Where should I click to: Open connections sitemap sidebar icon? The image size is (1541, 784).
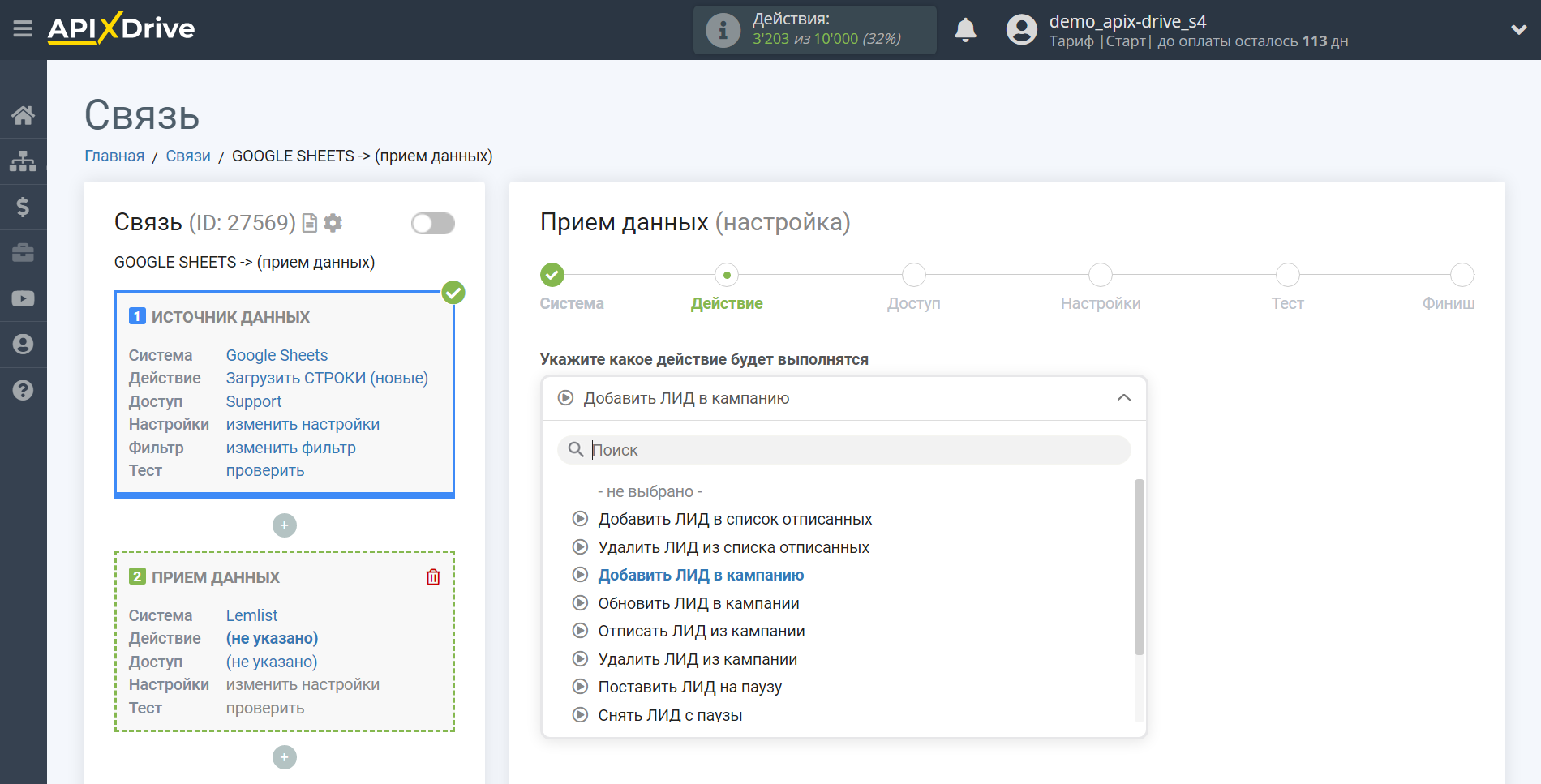point(23,161)
